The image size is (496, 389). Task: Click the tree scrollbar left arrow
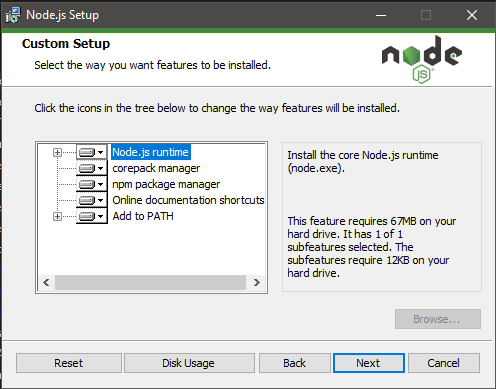(46, 283)
